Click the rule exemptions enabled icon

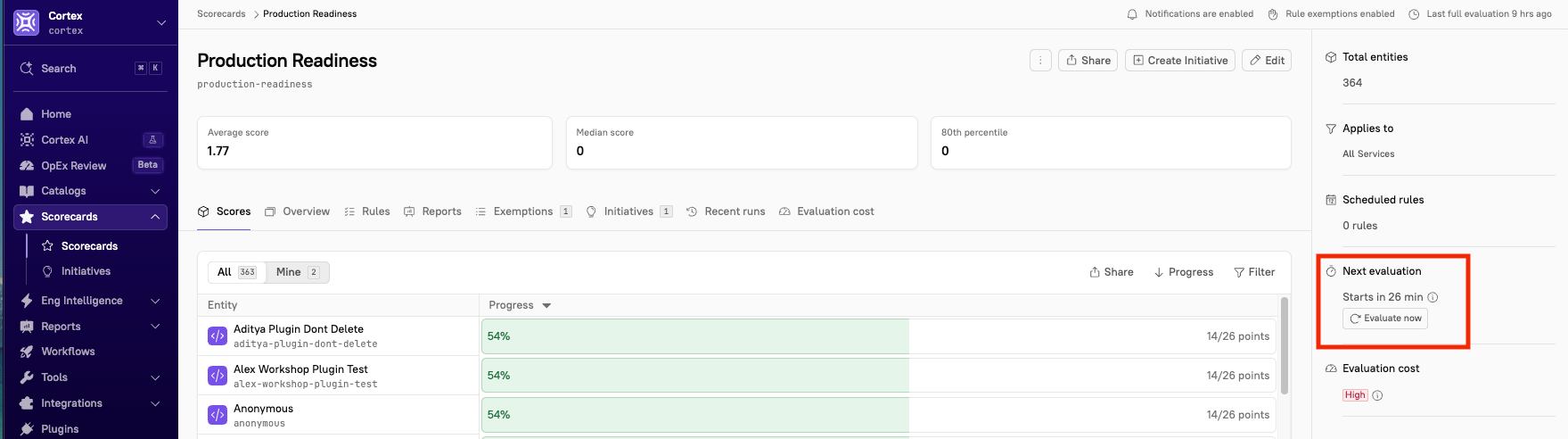[1273, 14]
